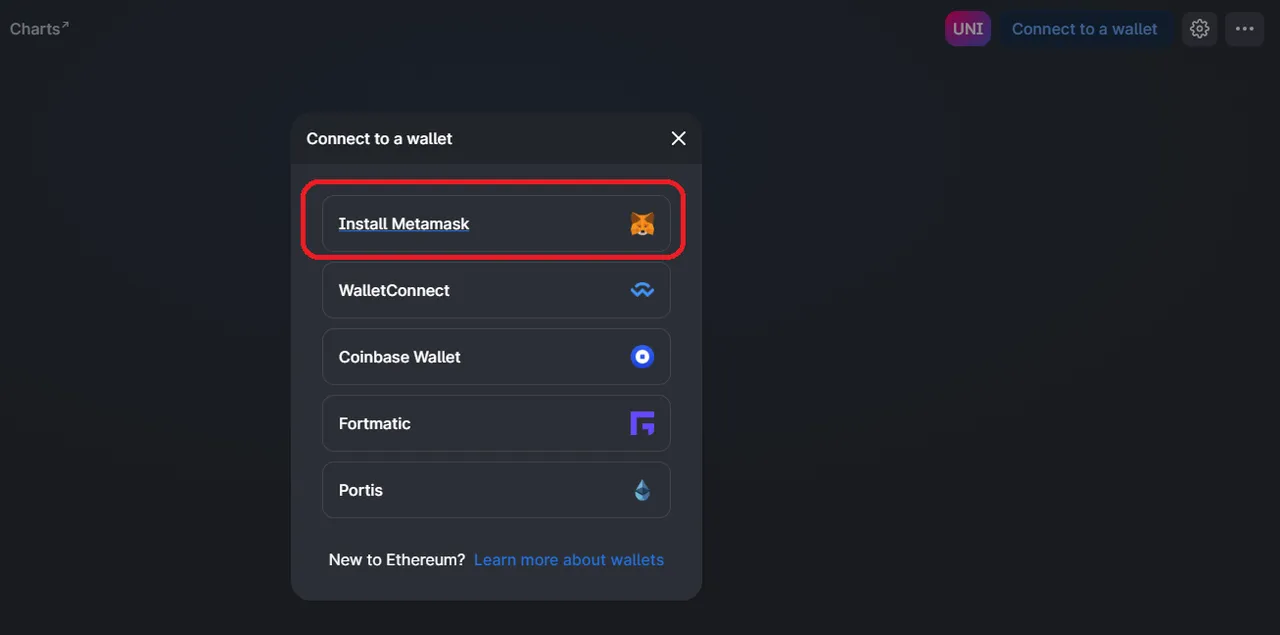
Task: Click the Coinbase Wallet blue circle icon
Action: tap(642, 357)
